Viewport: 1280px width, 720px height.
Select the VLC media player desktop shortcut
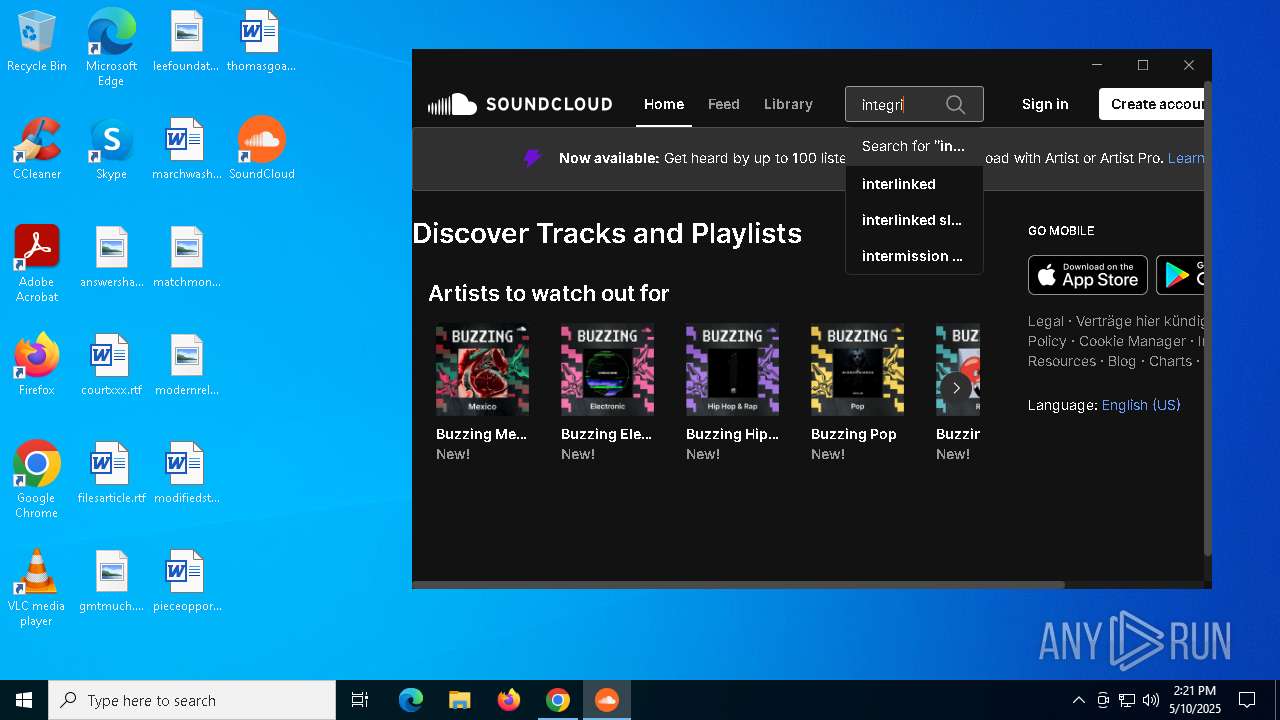37,588
